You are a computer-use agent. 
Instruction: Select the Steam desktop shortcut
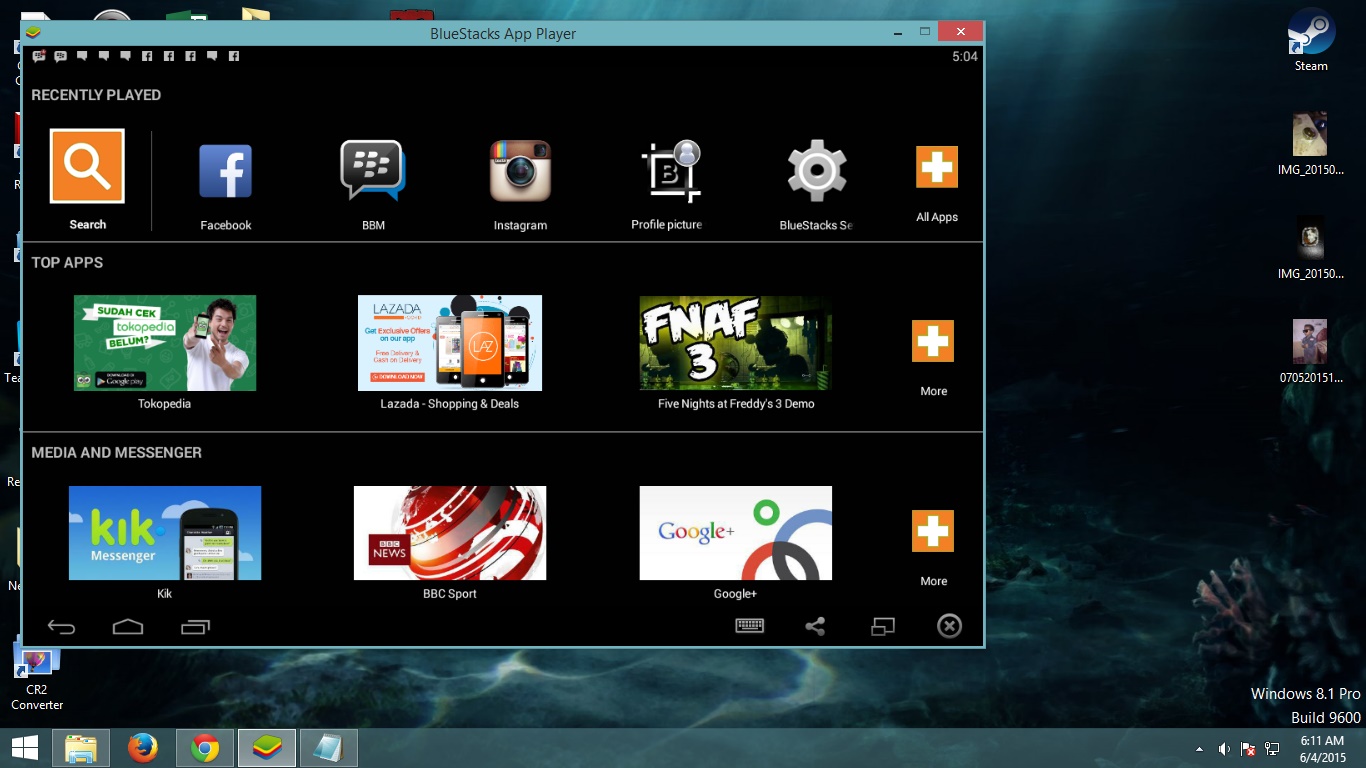[1311, 40]
